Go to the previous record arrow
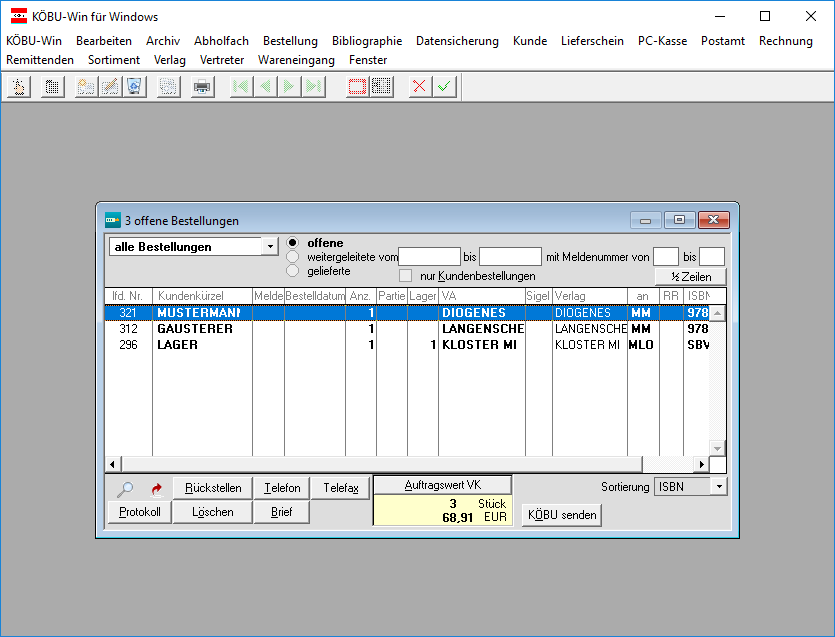Screen dimensions: 835x637 pos(265,86)
